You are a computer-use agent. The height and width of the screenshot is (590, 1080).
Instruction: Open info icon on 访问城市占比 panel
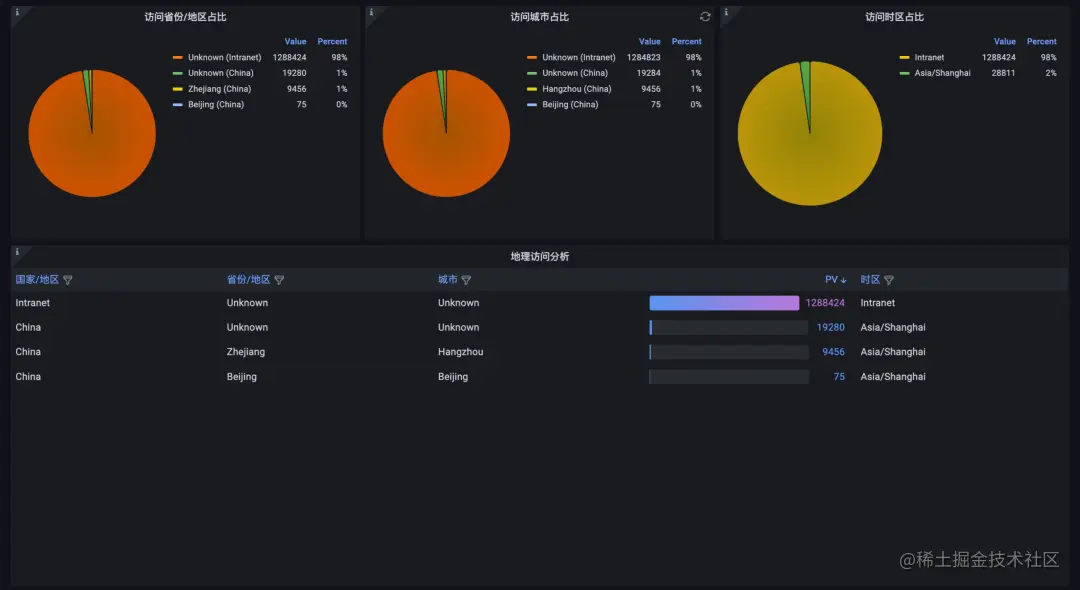[x=371, y=12]
